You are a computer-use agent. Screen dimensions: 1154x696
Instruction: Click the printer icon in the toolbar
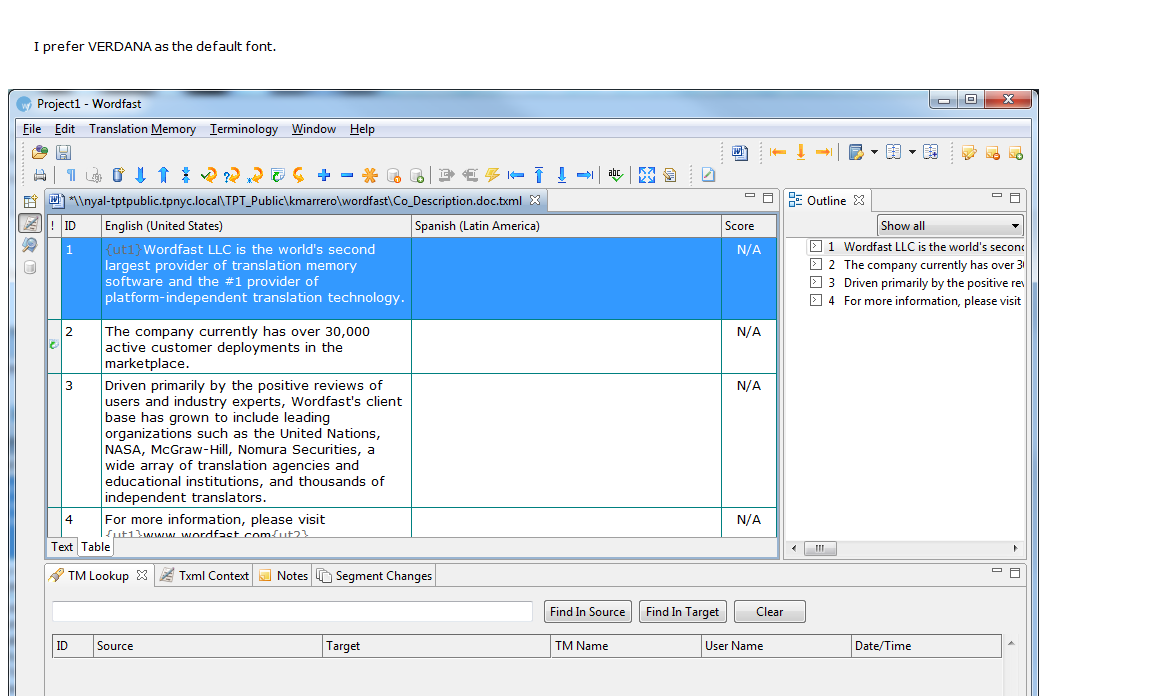40,175
